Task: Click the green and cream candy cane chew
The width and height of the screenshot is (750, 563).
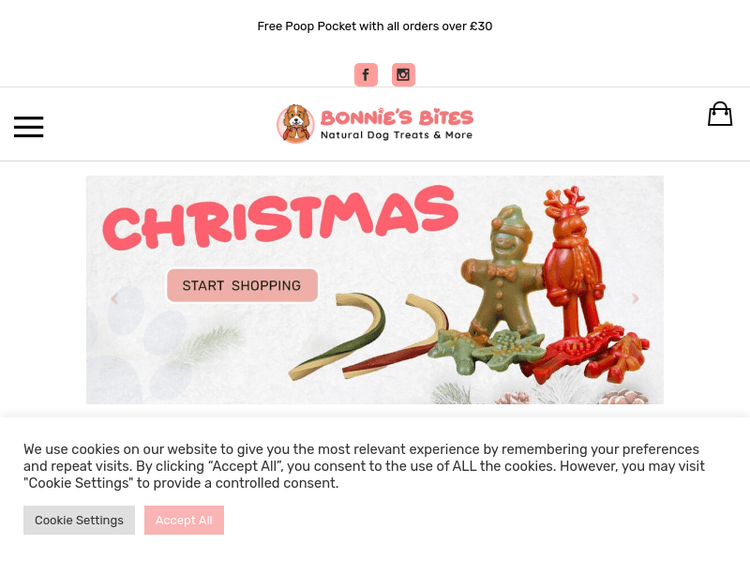Action: (x=337, y=337)
